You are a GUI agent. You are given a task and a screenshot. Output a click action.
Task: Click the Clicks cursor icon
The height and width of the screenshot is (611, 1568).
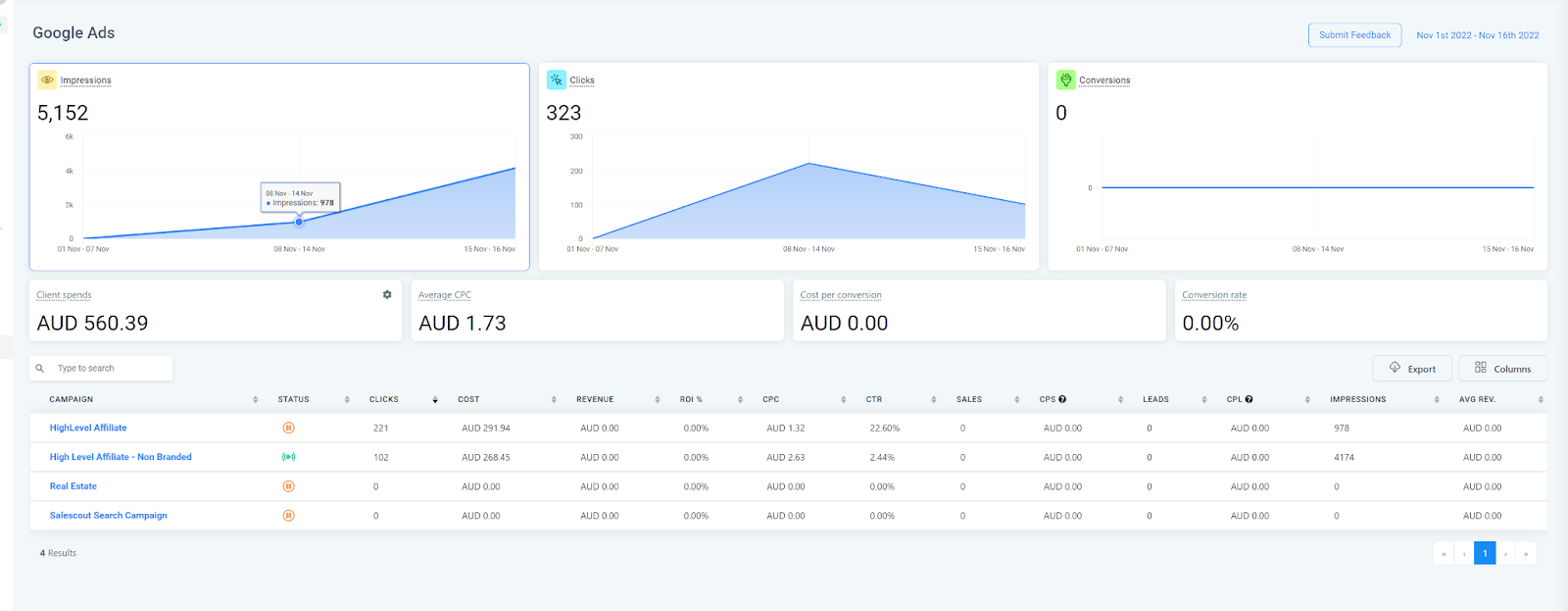557,80
